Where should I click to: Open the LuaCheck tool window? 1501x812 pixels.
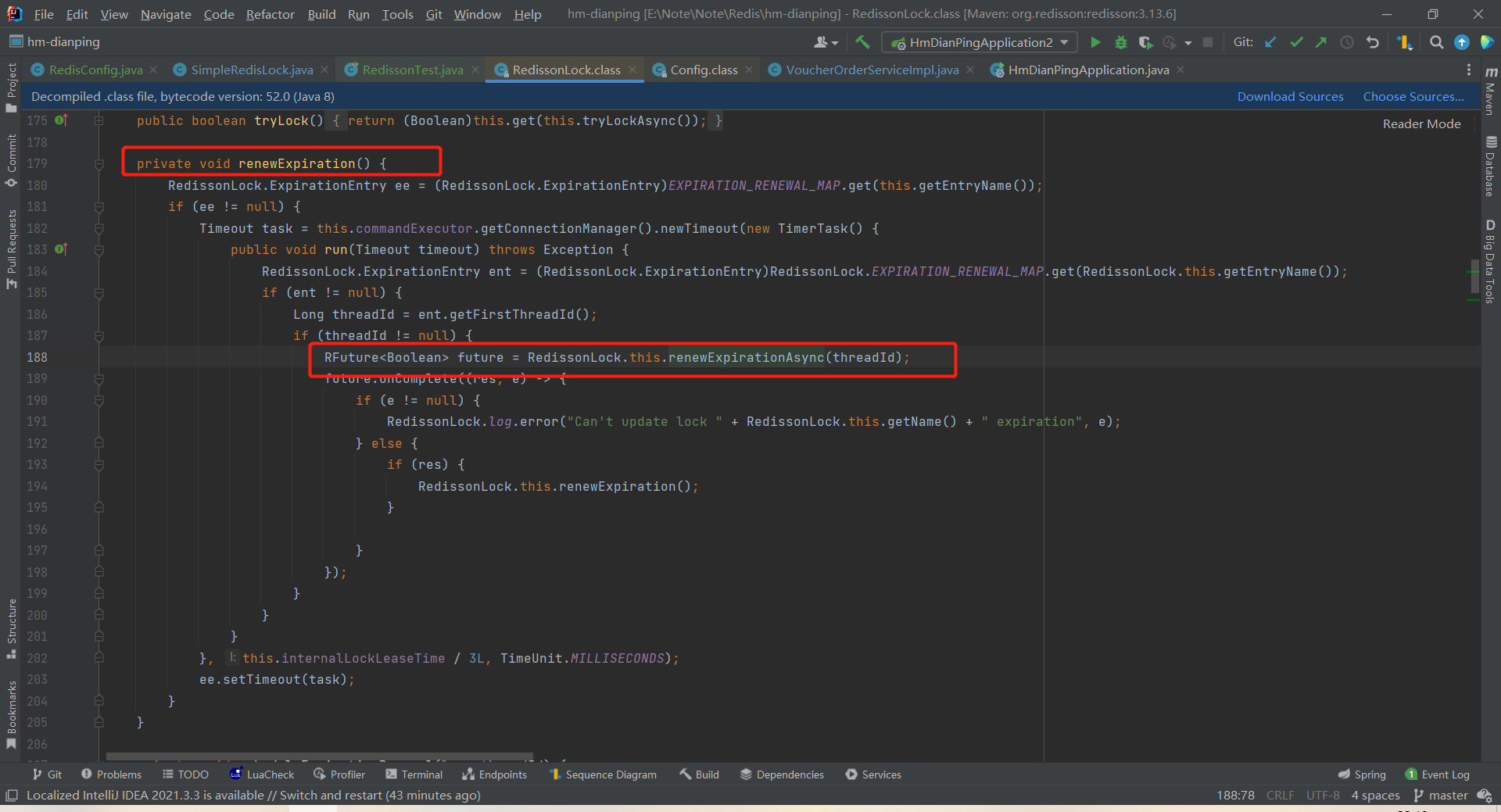tap(262, 774)
